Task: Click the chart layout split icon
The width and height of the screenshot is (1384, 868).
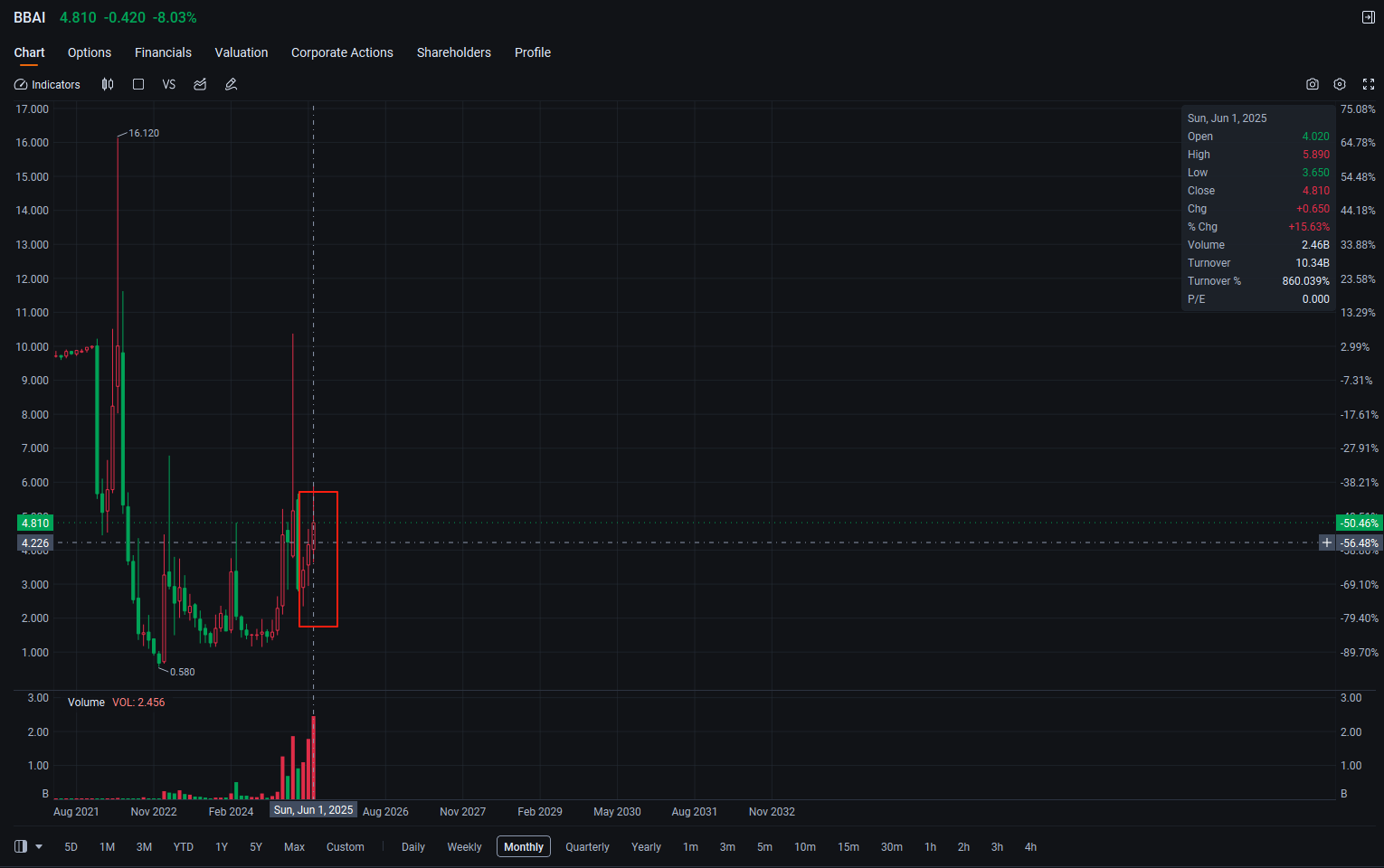Action: [x=21, y=846]
